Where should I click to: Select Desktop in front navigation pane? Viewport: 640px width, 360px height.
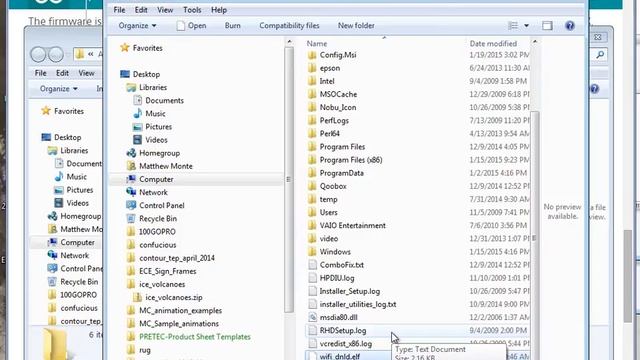tap(140, 74)
